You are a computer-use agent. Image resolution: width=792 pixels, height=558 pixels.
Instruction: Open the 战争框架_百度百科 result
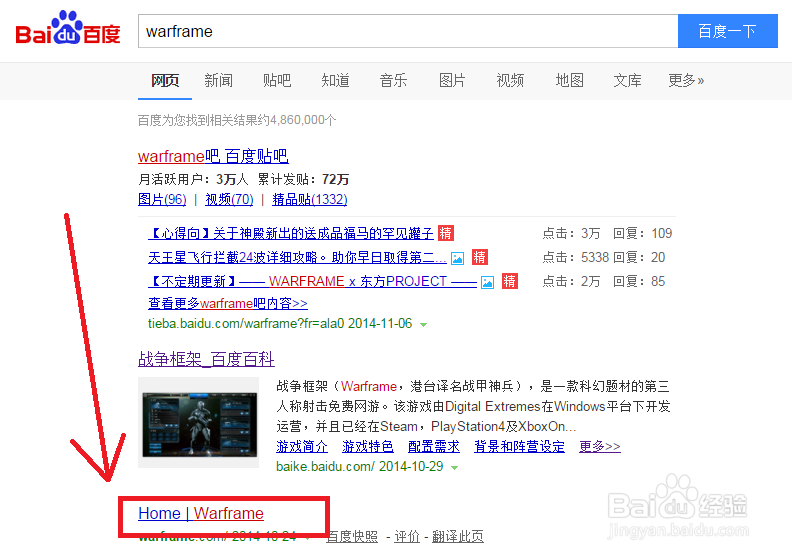[x=206, y=359]
